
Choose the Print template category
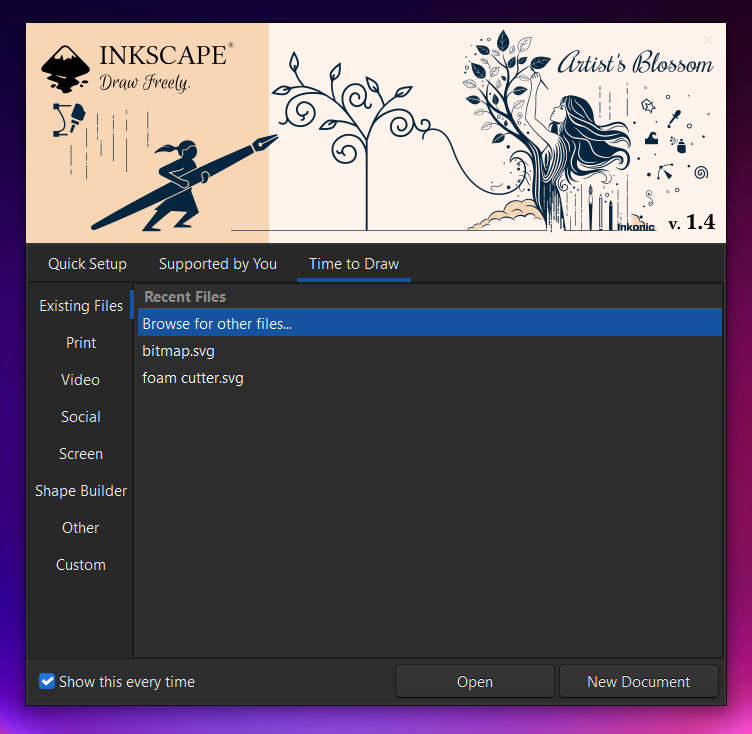point(81,343)
